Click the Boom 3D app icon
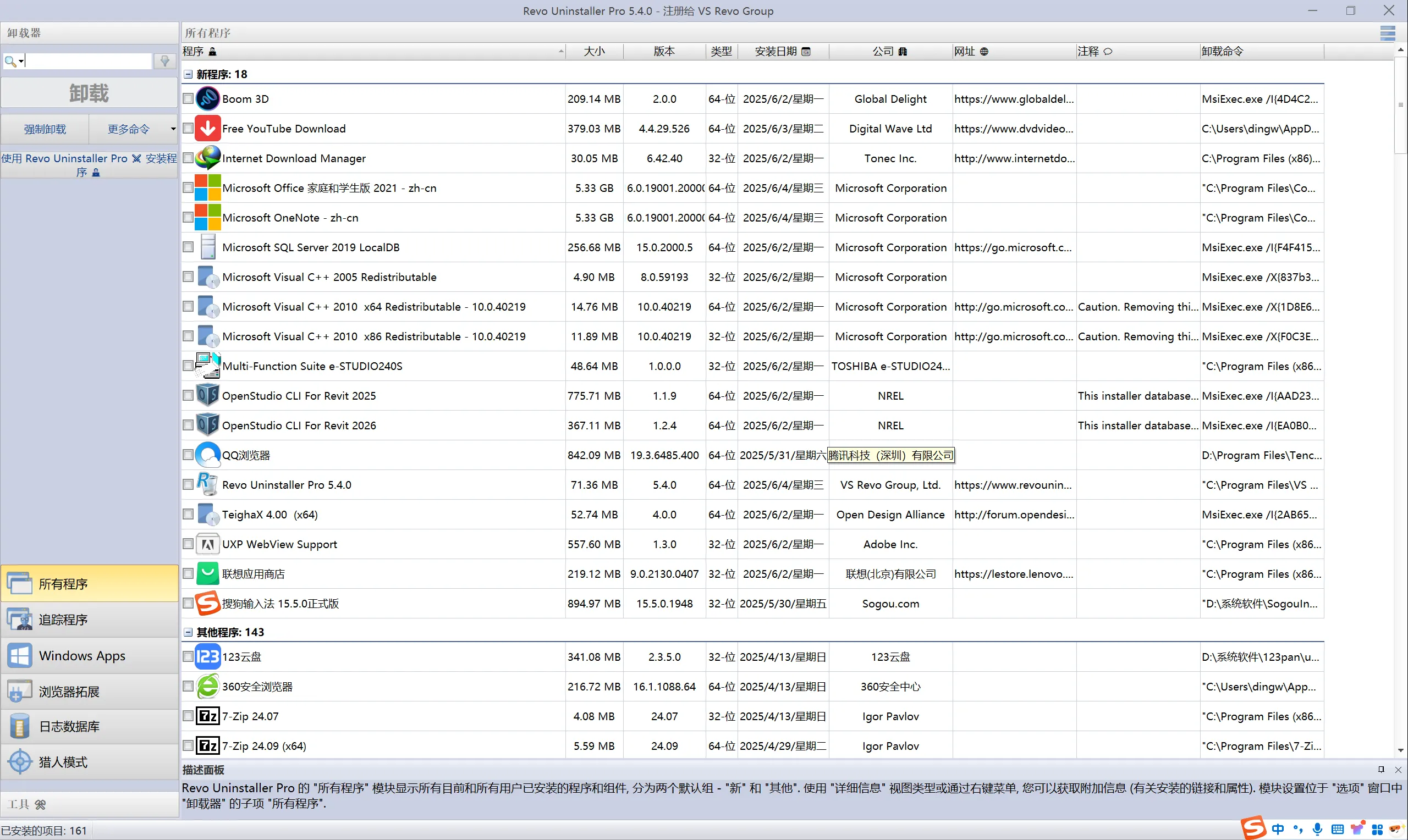 tap(207, 99)
